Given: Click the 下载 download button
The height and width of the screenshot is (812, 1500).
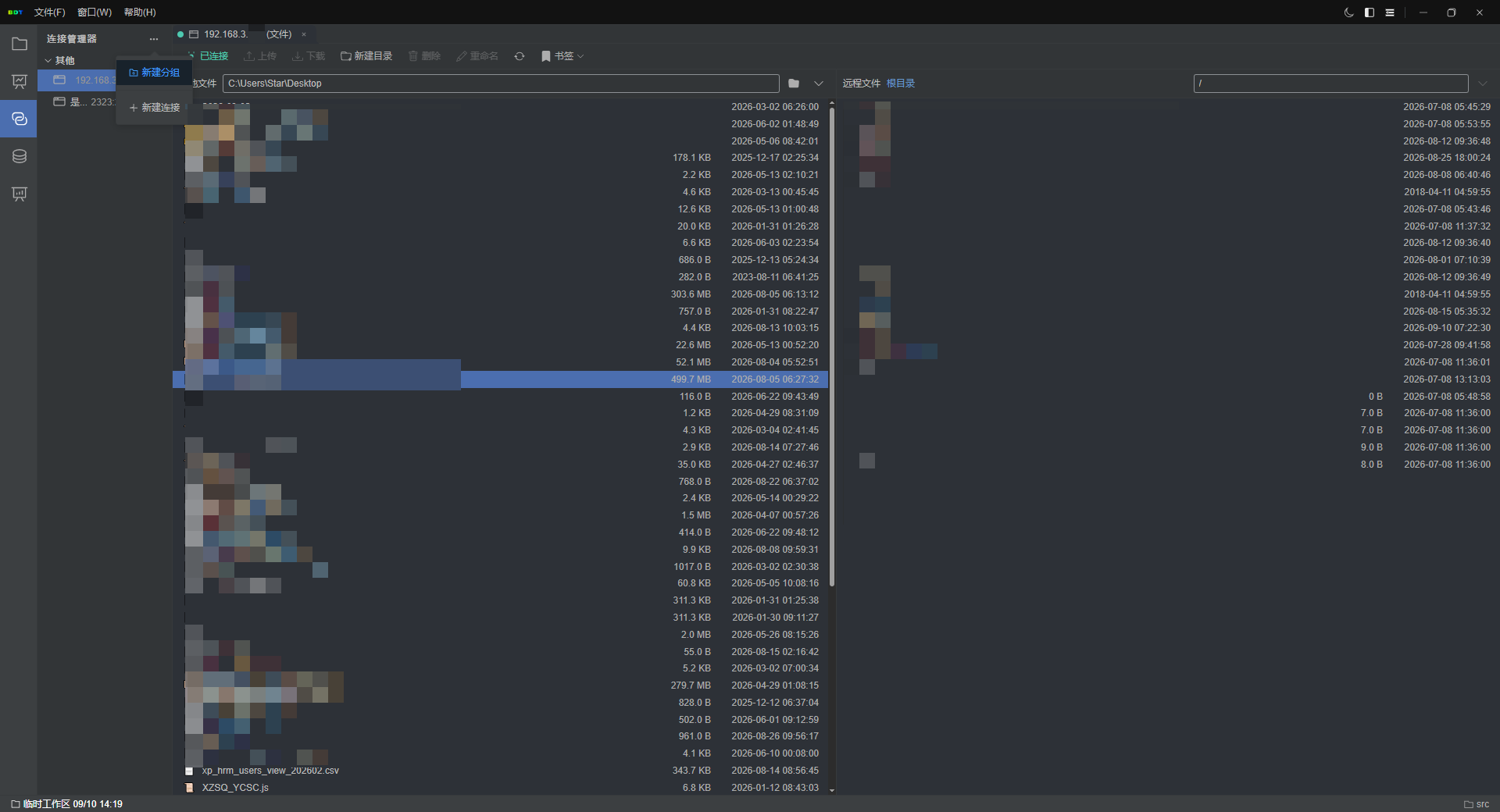Looking at the screenshot, I should tap(309, 56).
